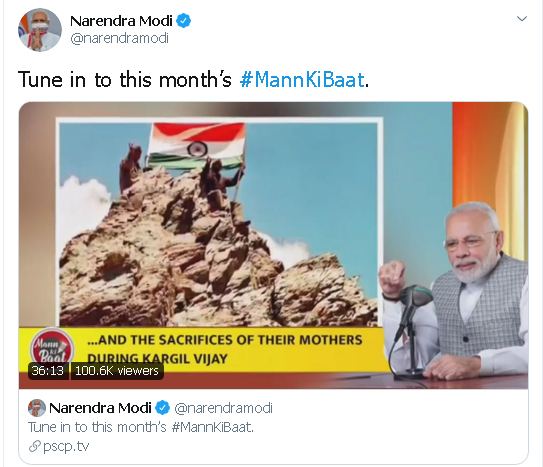Screen dimensions: 543x467
Task: Click the 36:13 duration badge
Action: (x=48, y=371)
